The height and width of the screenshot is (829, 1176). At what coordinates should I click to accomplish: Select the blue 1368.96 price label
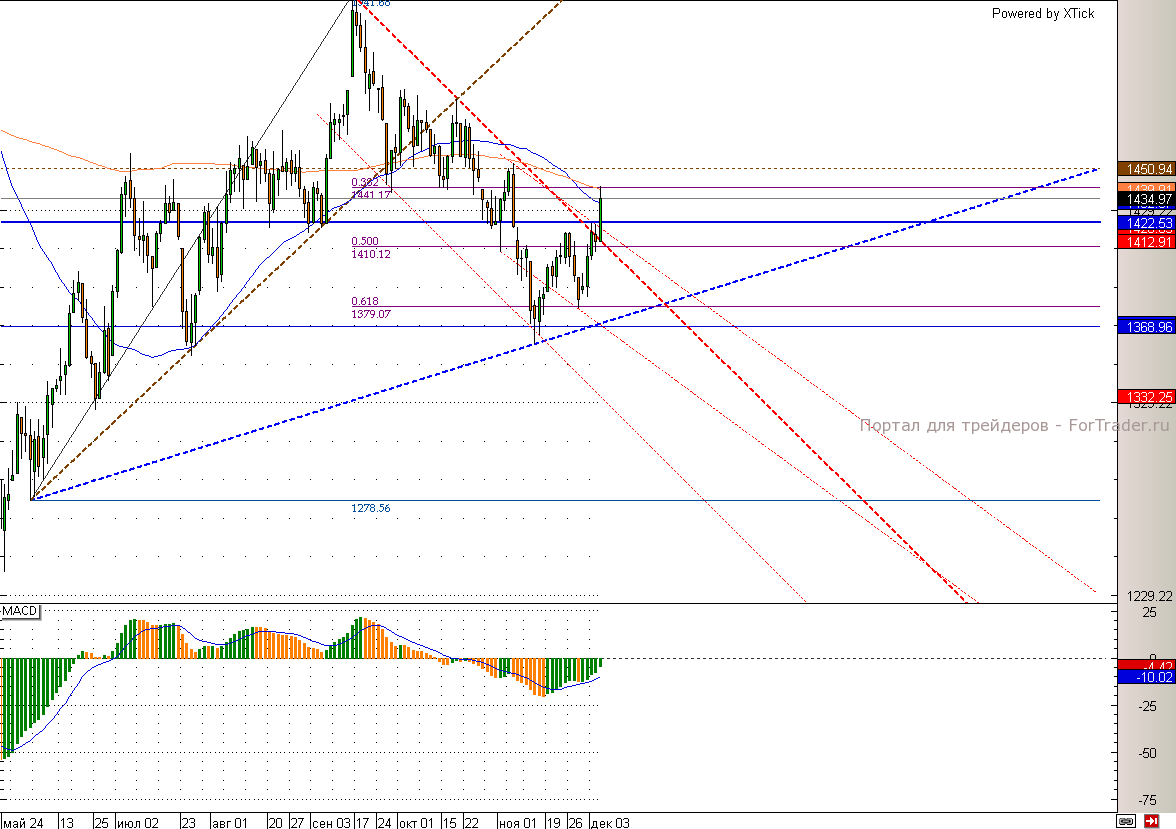point(1146,326)
